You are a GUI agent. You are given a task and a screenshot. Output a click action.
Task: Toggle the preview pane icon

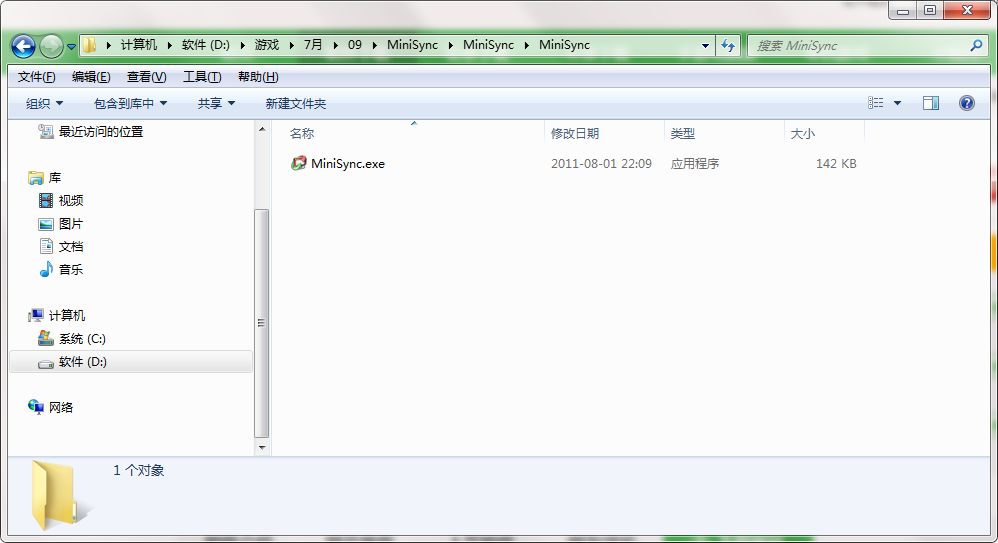931,103
